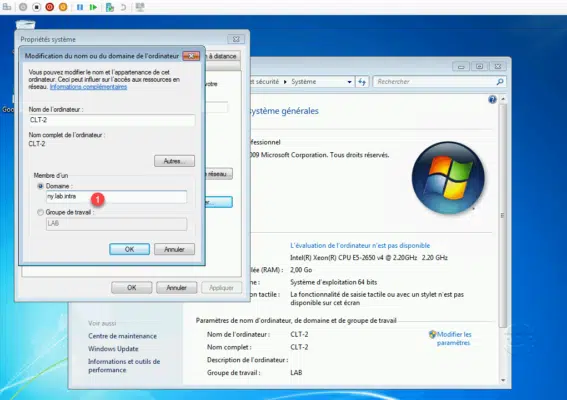Close the domain modification dialog
Image resolution: width=567 pixels, height=400 pixels.
pos(191,56)
